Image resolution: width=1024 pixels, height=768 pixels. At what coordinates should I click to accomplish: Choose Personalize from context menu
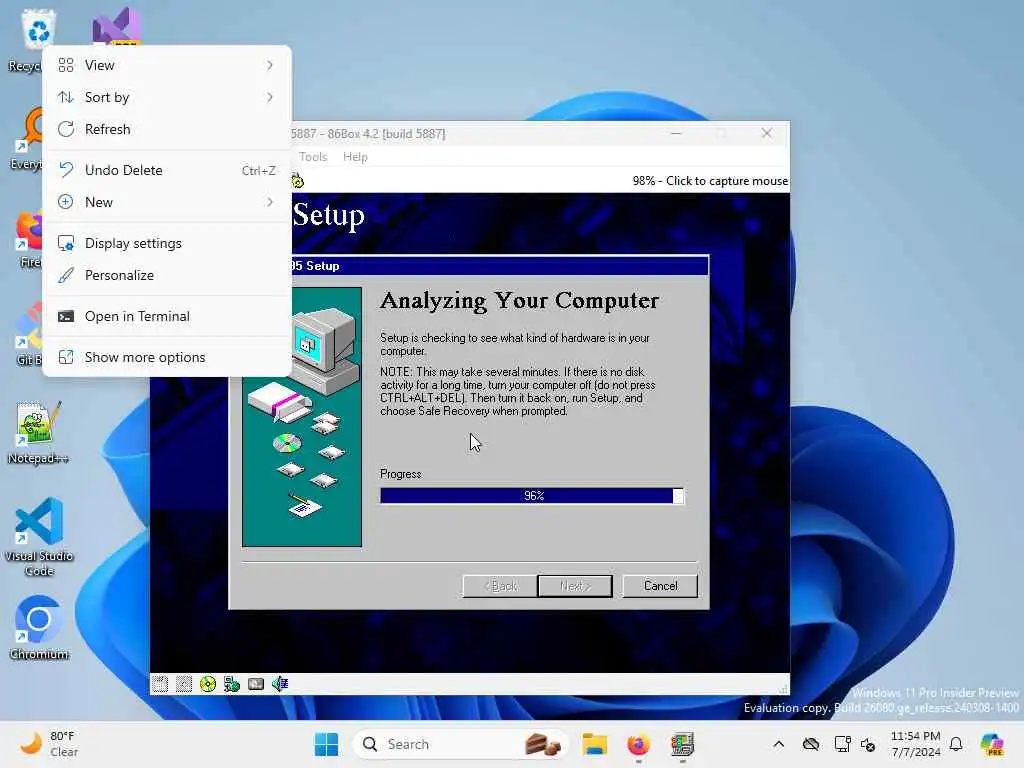pyautogui.click(x=167, y=275)
